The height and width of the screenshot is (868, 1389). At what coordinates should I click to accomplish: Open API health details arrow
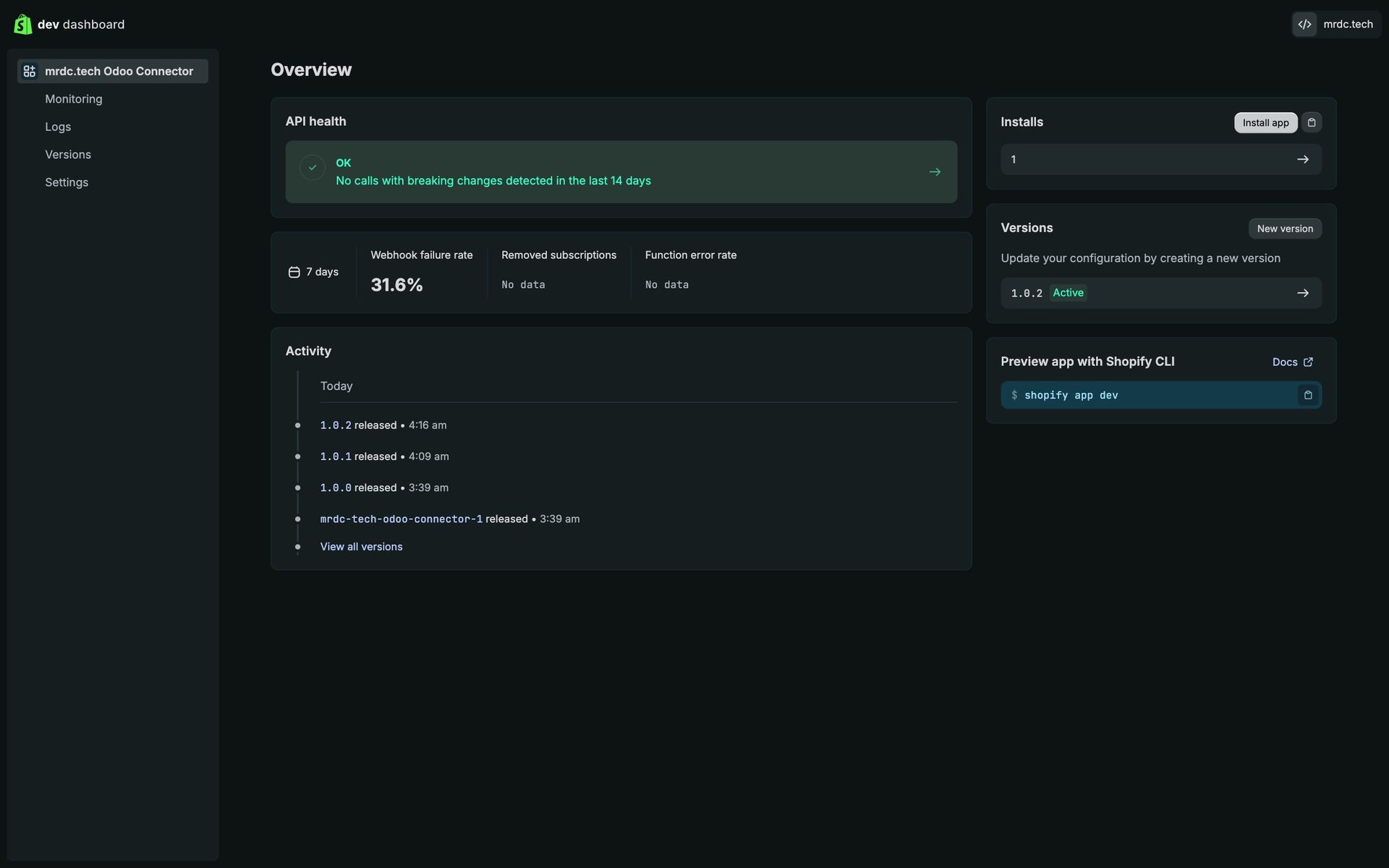click(935, 172)
